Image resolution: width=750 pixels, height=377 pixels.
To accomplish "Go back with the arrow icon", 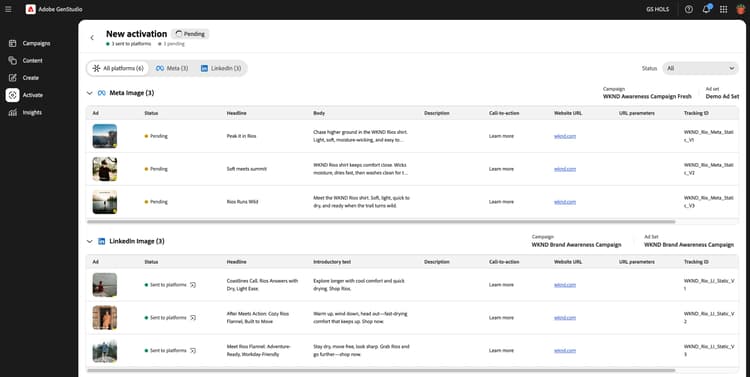I will (x=92, y=37).
